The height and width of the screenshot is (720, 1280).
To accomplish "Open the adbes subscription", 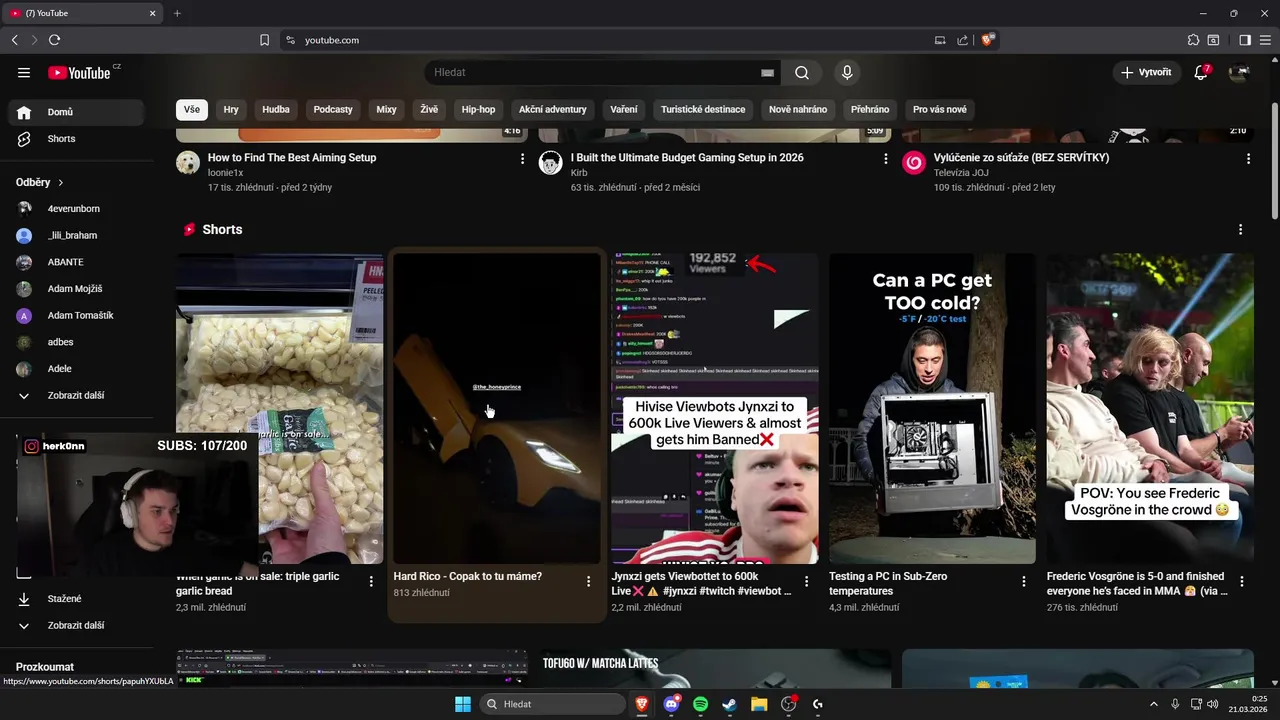I will pyautogui.click(x=75, y=342).
